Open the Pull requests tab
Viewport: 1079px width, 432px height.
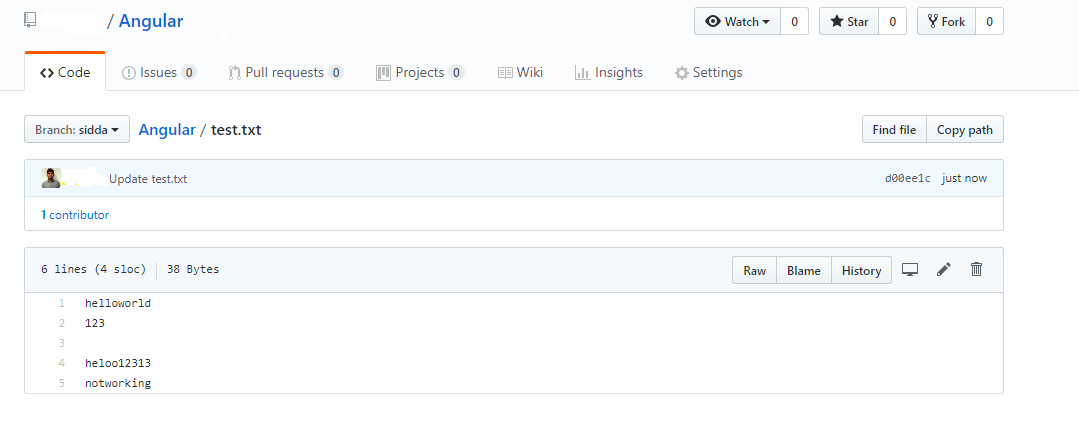click(285, 72)
